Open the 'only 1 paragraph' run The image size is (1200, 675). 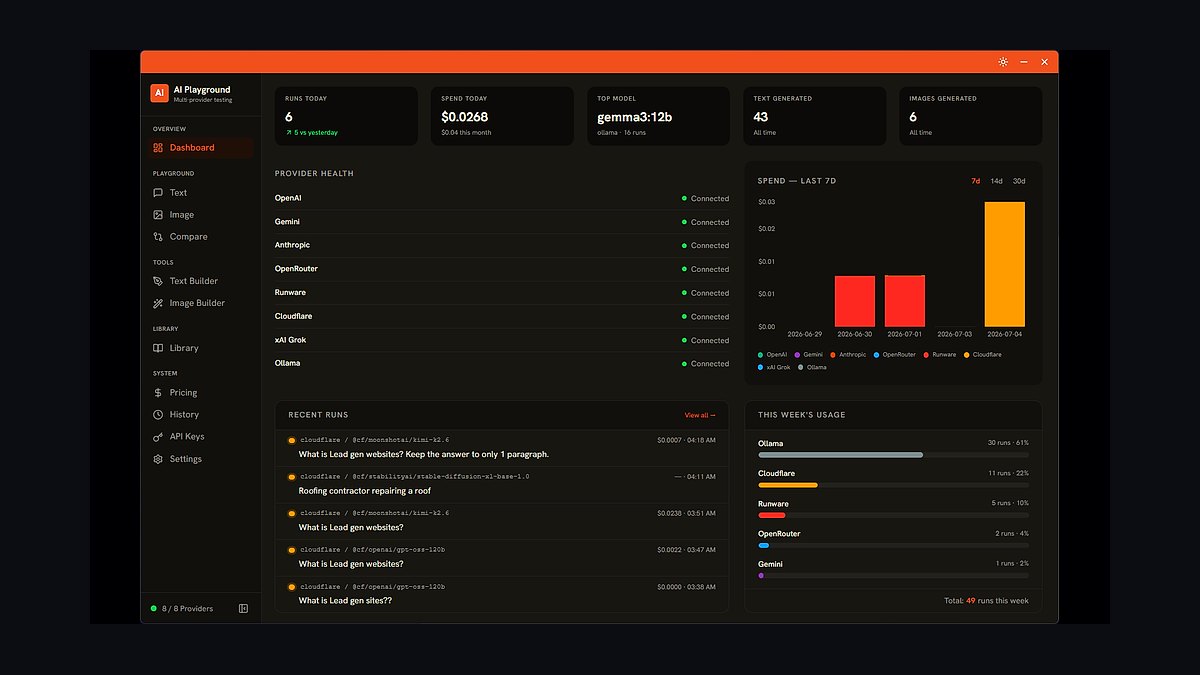(502, 448)
